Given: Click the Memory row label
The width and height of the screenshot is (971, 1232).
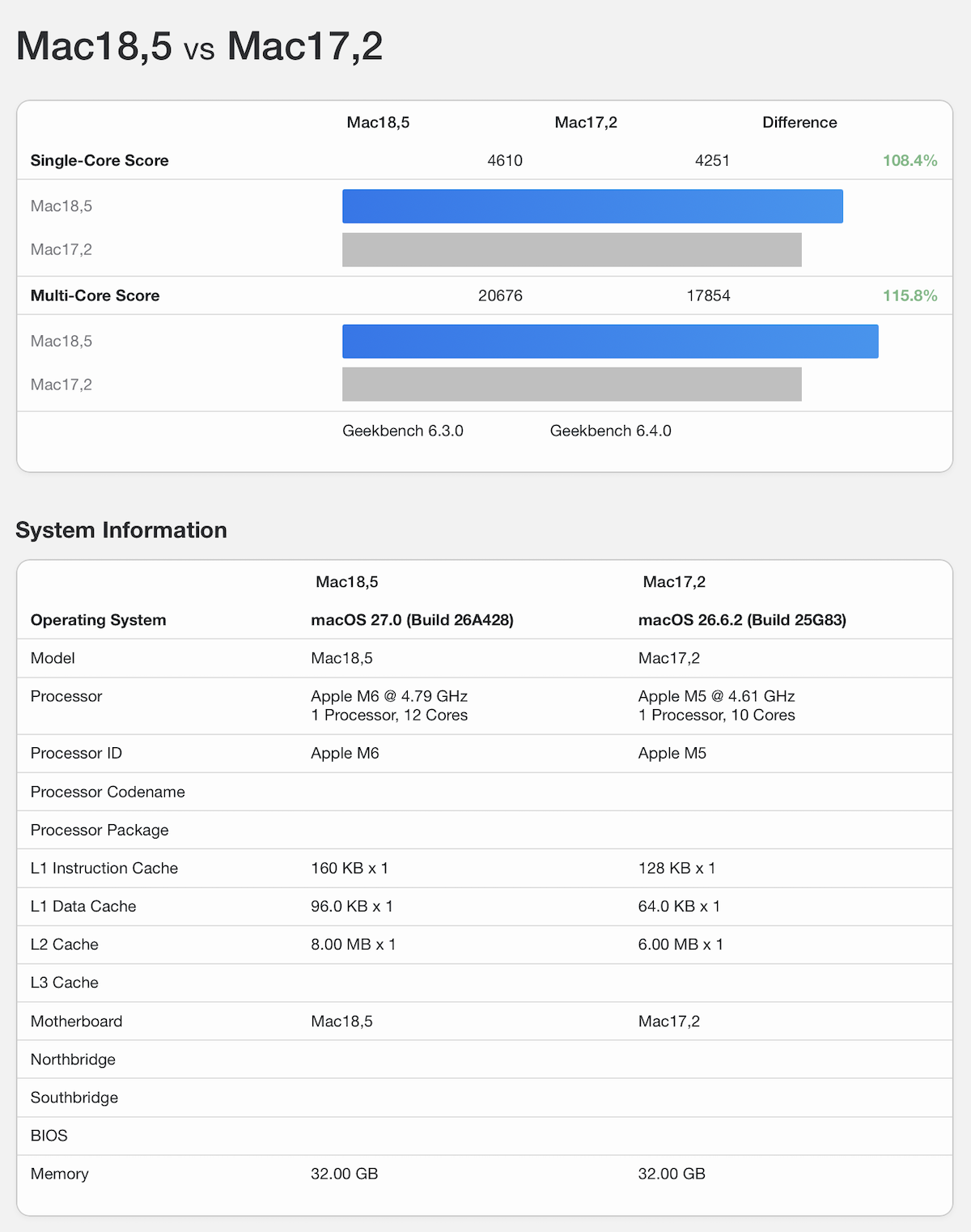Looking at the screenshot, I should [59, 1173].
